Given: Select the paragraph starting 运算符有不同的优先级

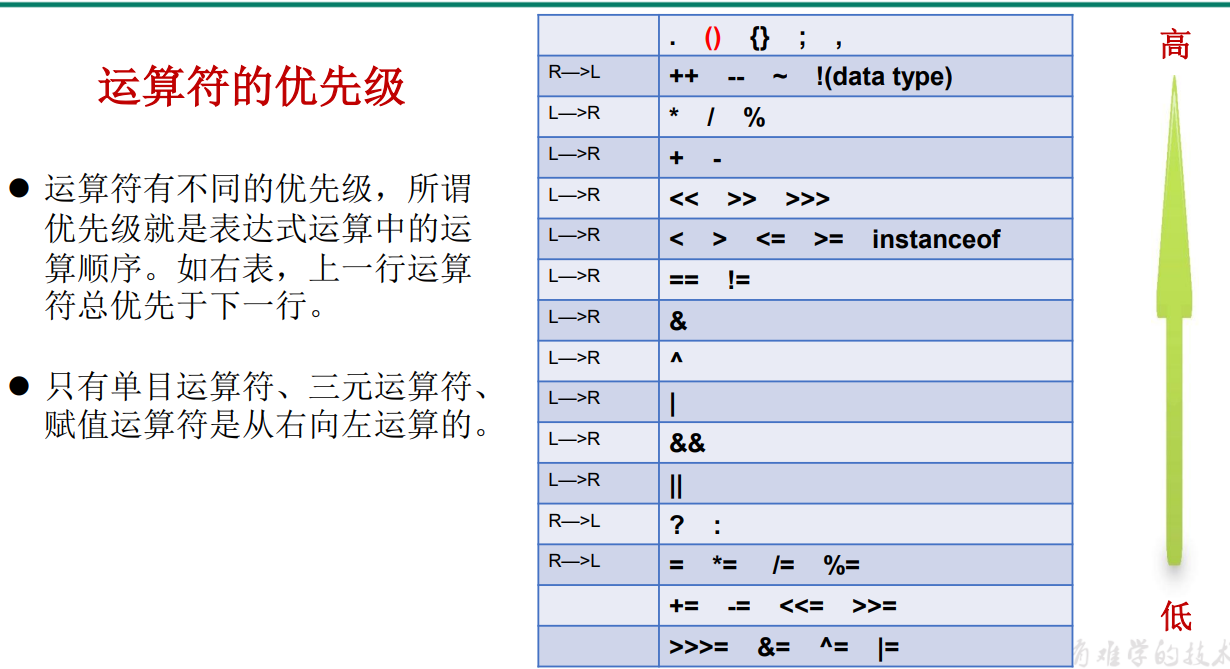Looking at the screenshot, I should point(258,247).
